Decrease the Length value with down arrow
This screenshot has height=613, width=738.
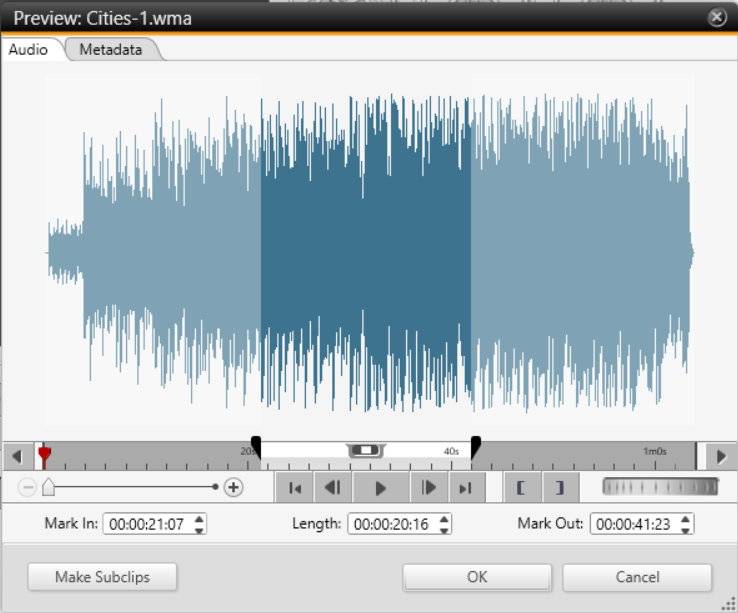point(444,530)
